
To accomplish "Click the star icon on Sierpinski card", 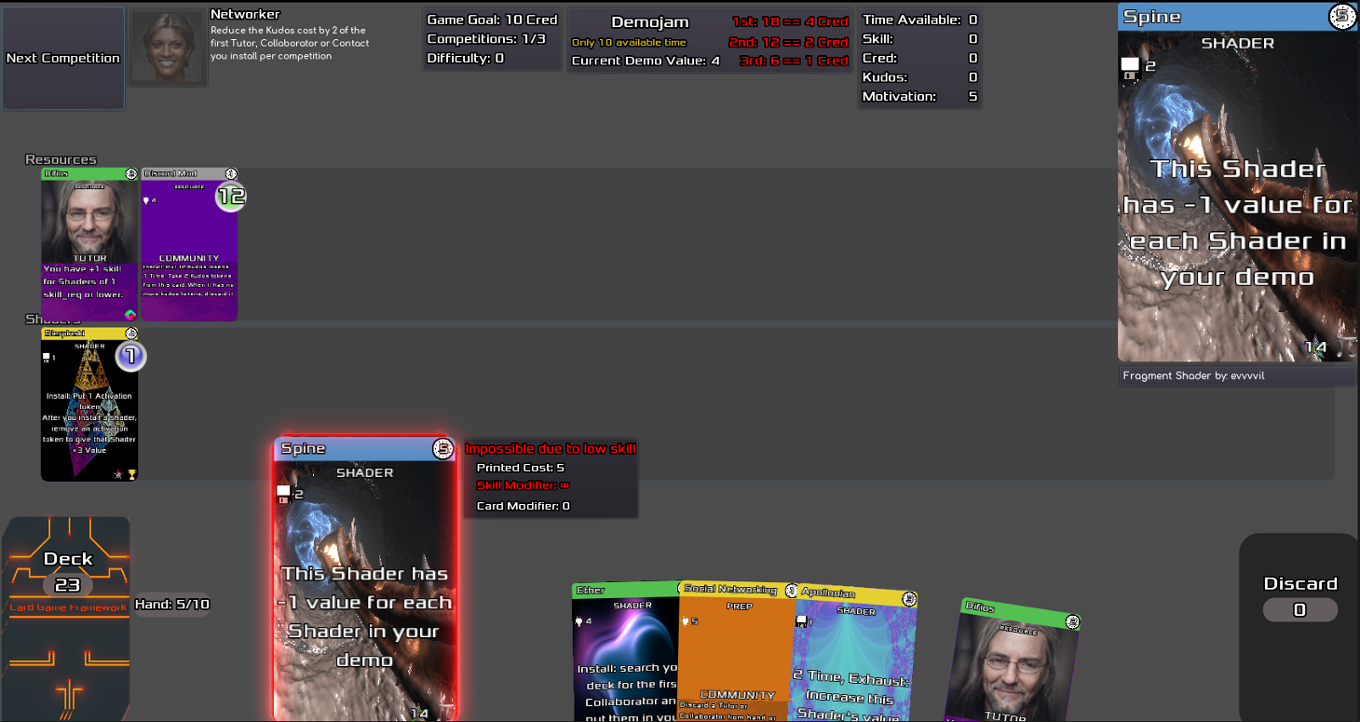I will 118,474.
